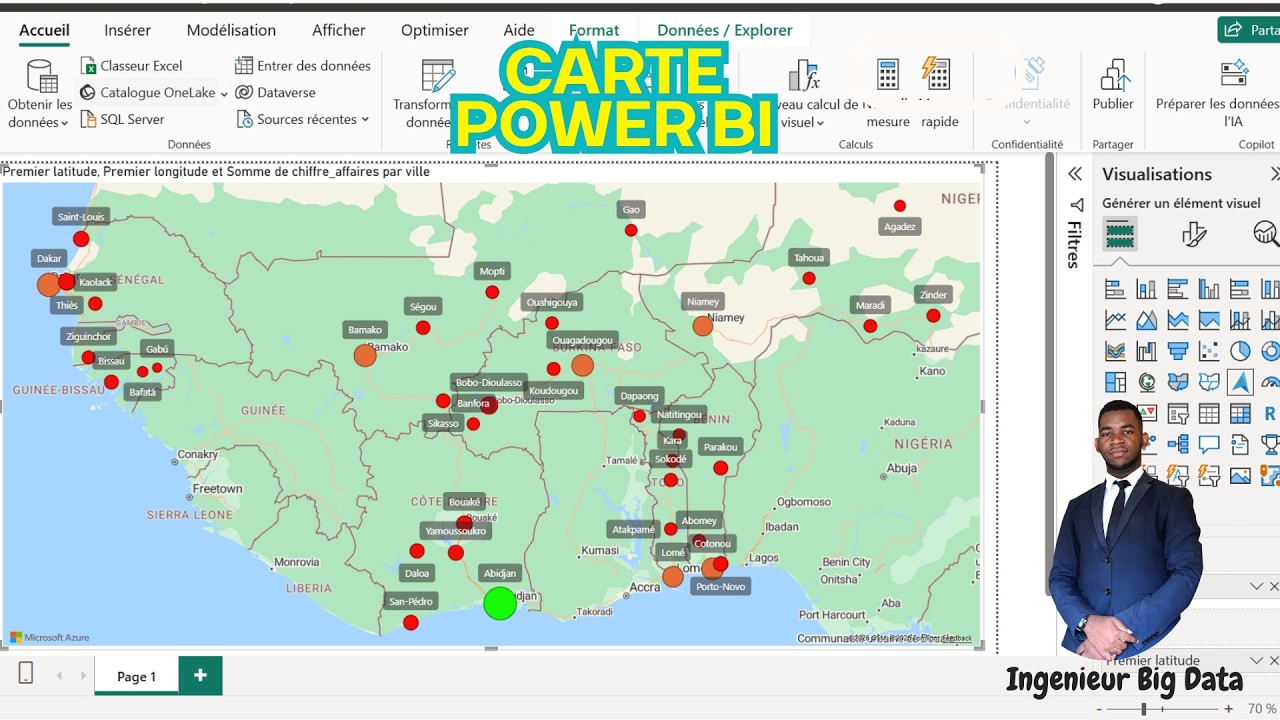Choose the line chart visual
The width and height of the screenshot is (1280, 720).
1115,321
